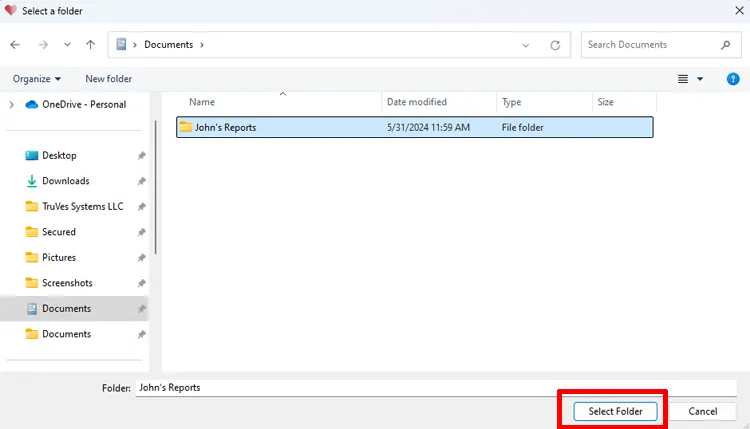Click the Up one level arrow
750x429 pixels.
click(x=91, y=45)
